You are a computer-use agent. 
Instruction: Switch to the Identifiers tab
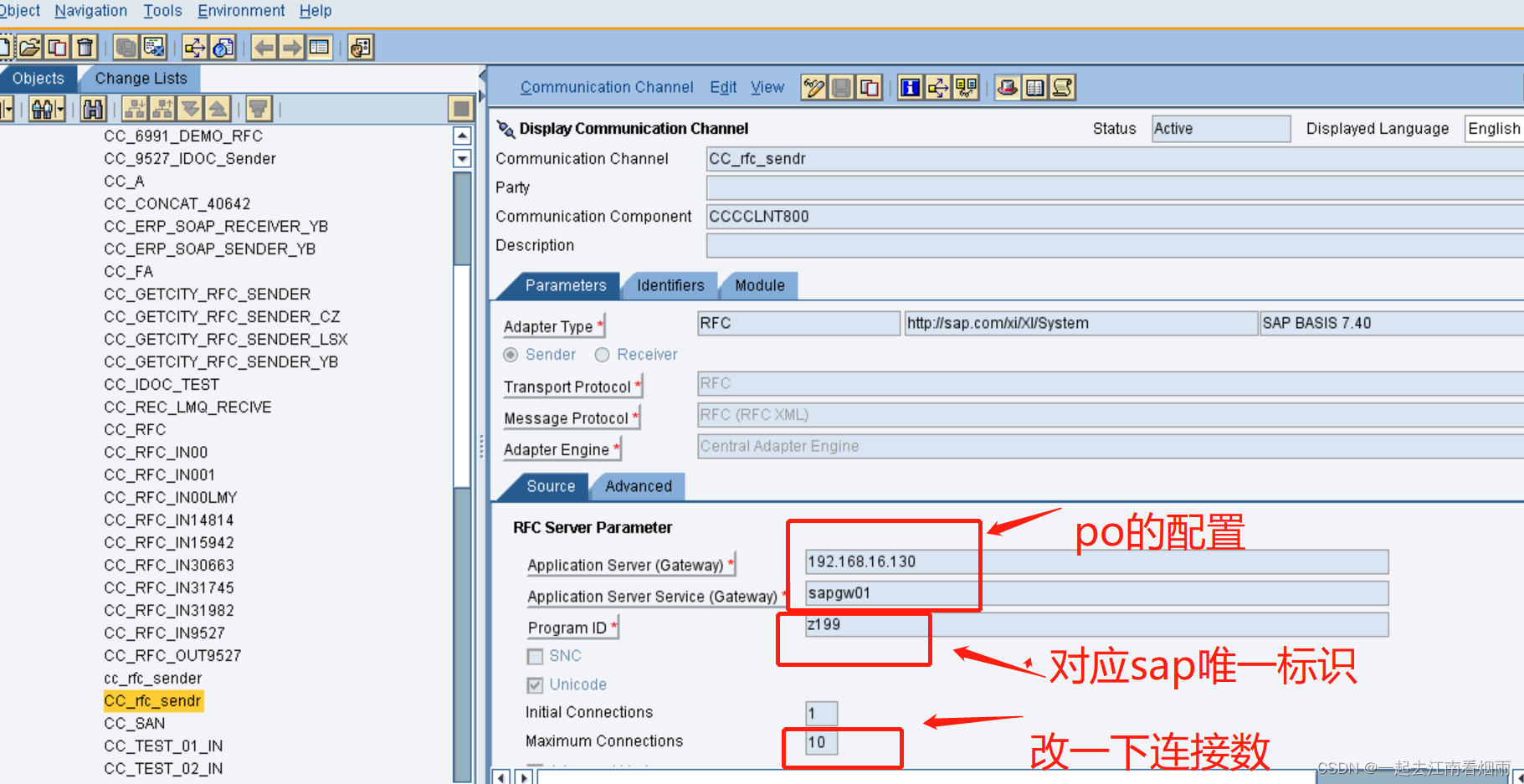669,285
